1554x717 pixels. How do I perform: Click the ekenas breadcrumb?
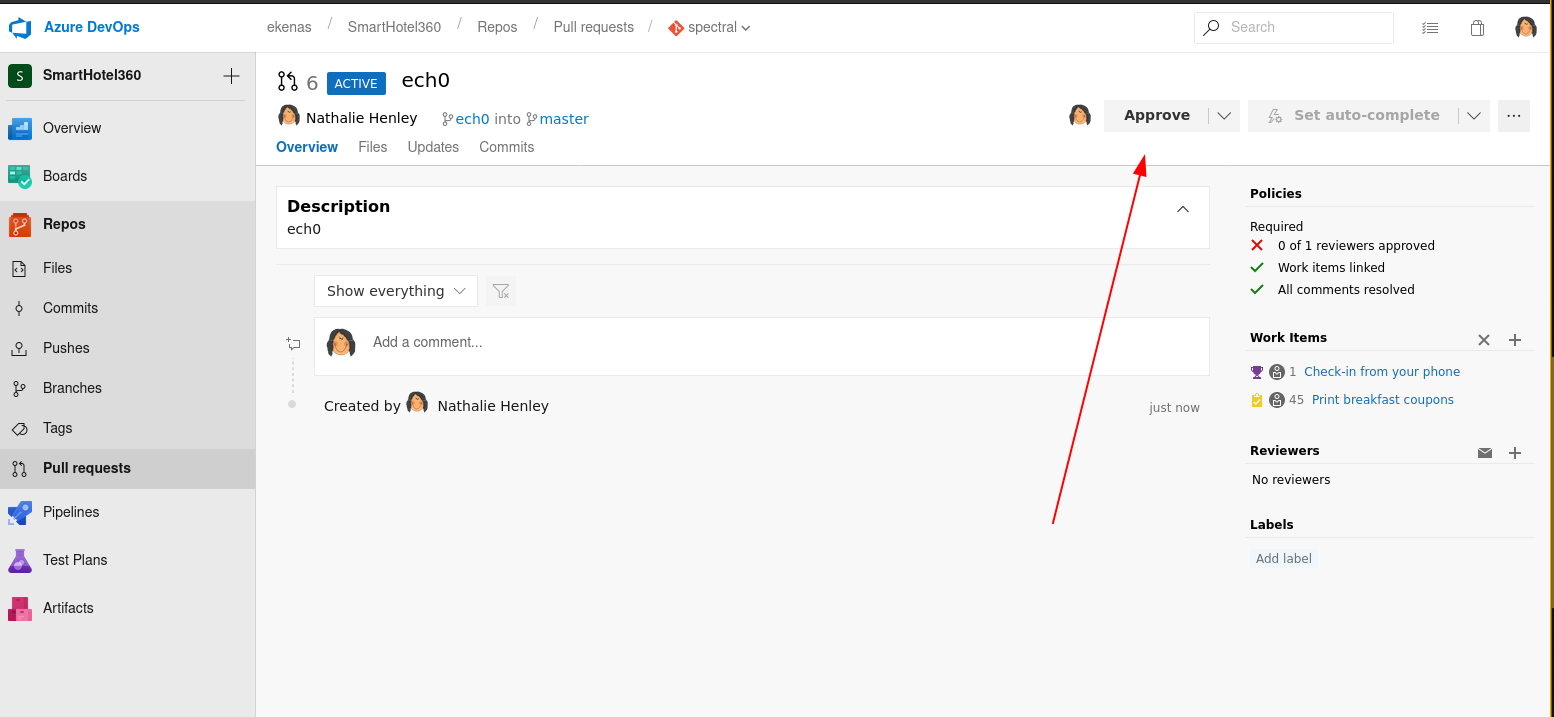[289, 27]
